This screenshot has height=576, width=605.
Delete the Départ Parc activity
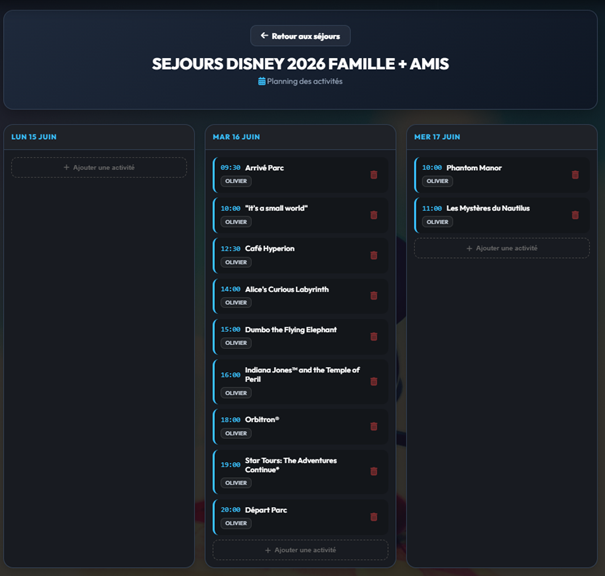(374, 517)
